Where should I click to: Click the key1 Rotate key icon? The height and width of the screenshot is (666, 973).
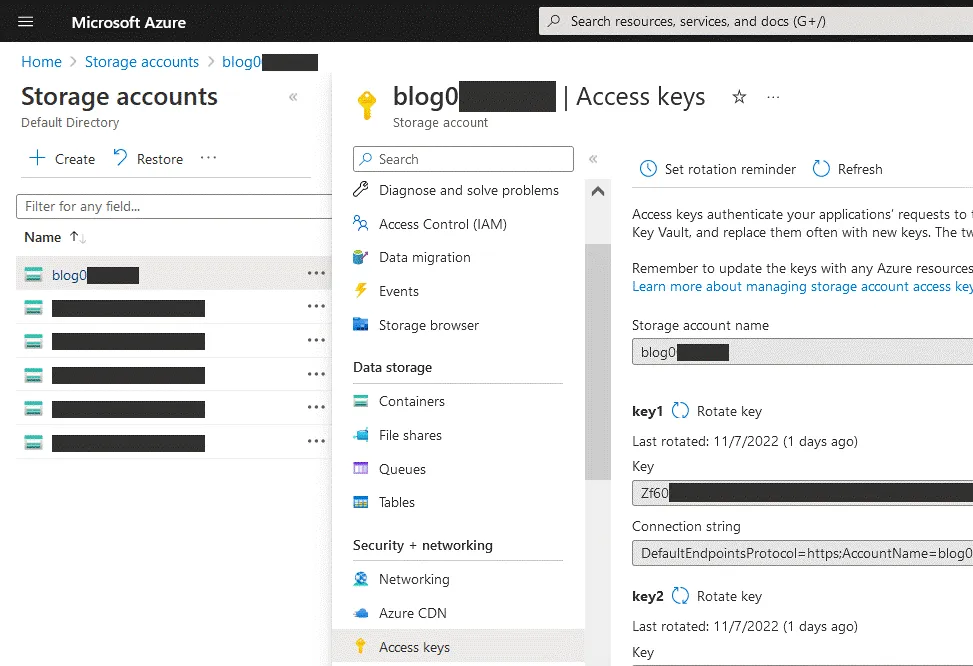point(680,411)
